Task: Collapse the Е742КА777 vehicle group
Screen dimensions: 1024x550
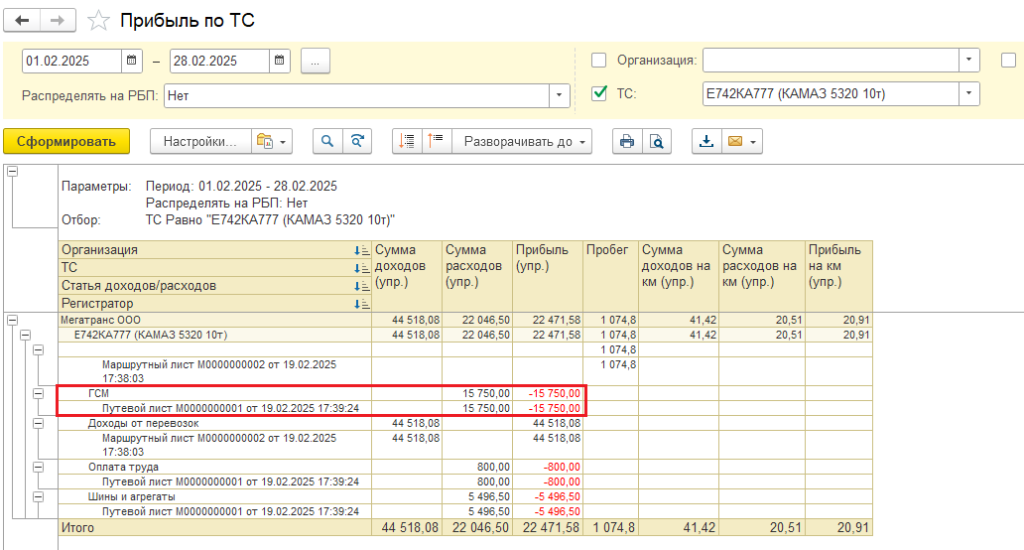Action: coord(25,335)
